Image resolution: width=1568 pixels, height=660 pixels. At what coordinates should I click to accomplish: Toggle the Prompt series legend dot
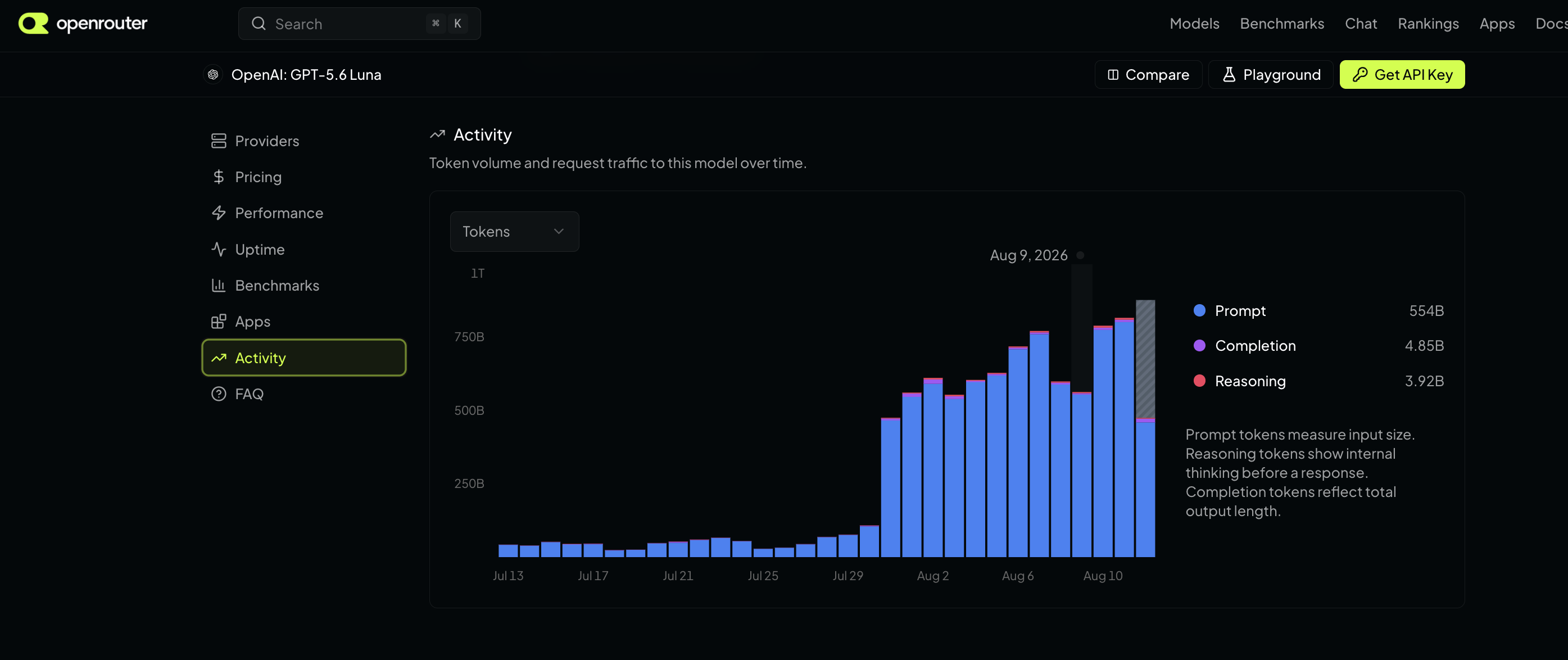coord(1199,310)
